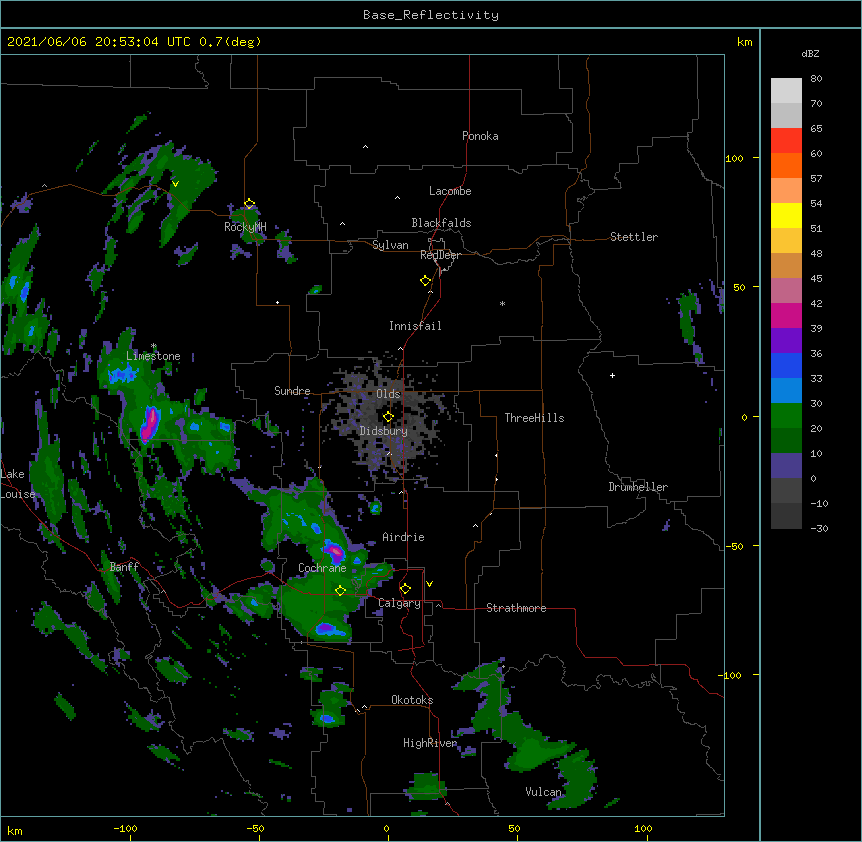862x842 pixels.
Task: Click the RockyMH label
Action: (245, 227)
